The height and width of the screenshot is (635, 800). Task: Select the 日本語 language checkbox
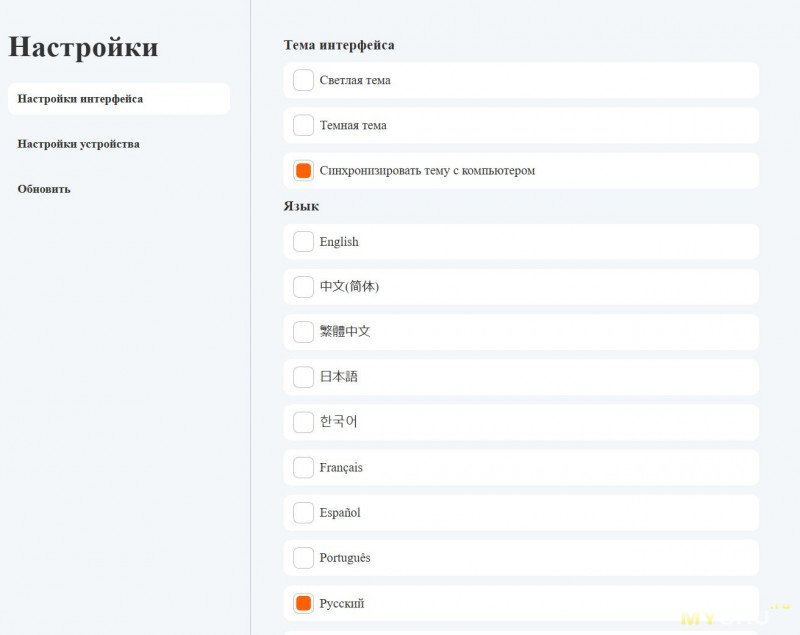coord(303,377)
